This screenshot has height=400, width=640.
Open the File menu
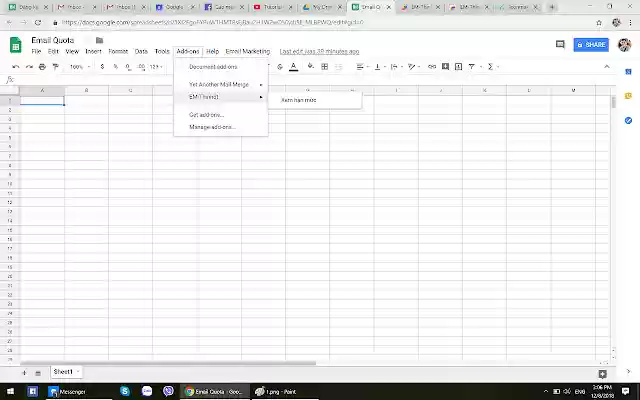click(36, 51)
